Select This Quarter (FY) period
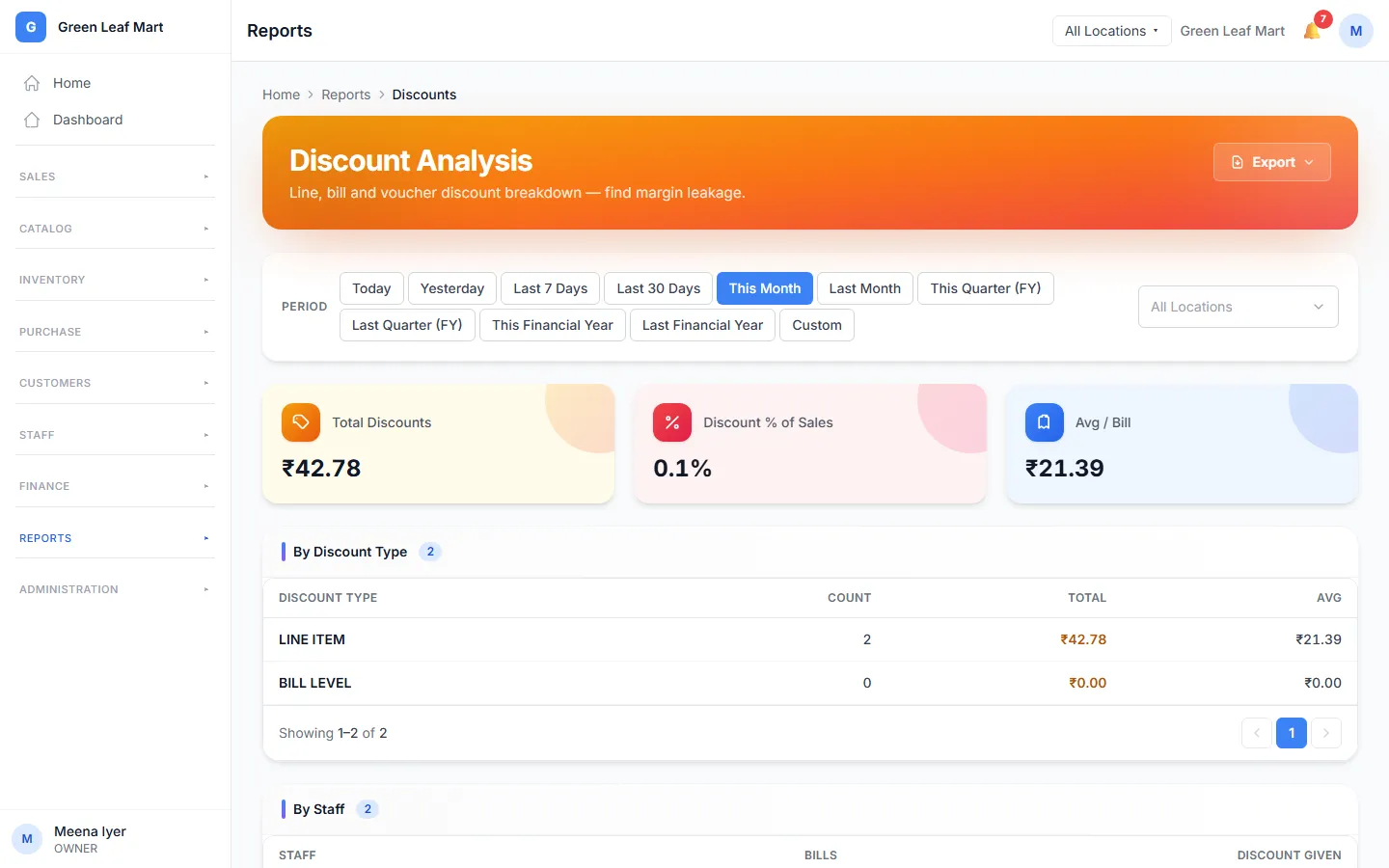The height and width of the screenshot is (868, 1389). click(986, 288)
